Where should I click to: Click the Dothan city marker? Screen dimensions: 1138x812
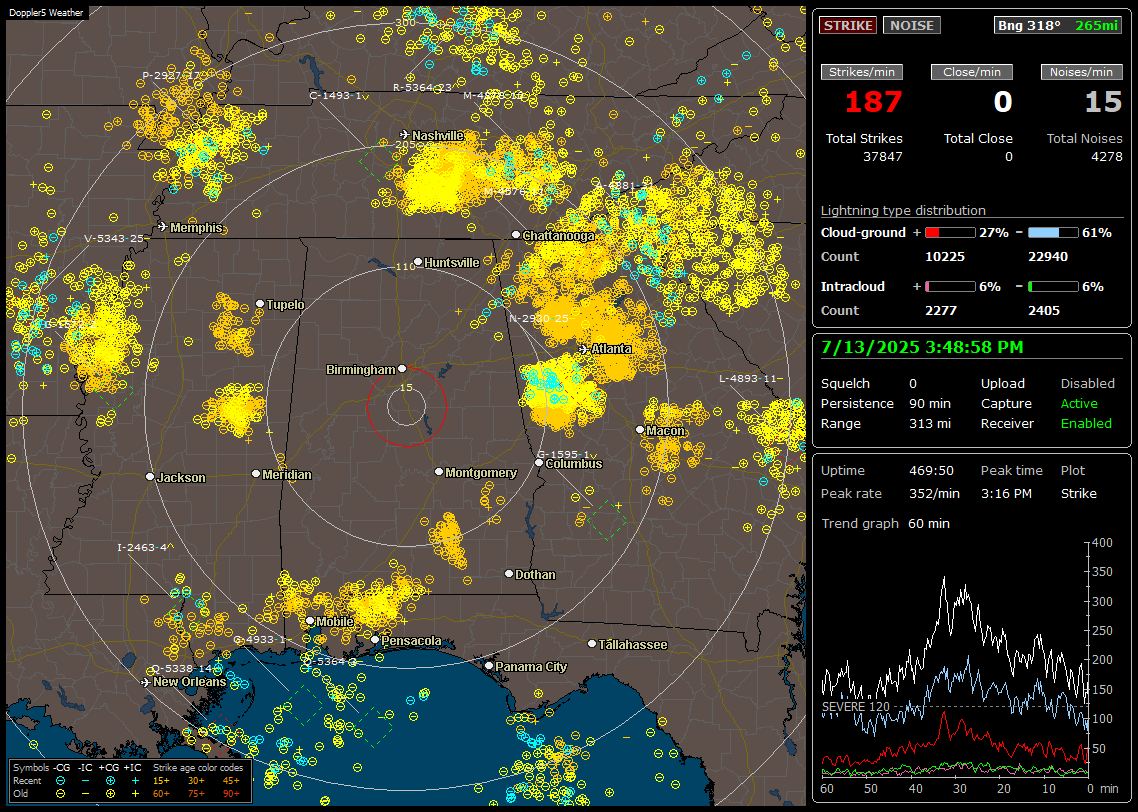click(x=509, y=573)
